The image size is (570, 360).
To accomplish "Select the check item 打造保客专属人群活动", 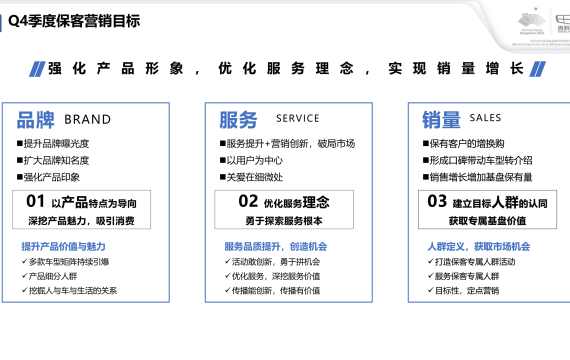I will [x=471, y=262].
